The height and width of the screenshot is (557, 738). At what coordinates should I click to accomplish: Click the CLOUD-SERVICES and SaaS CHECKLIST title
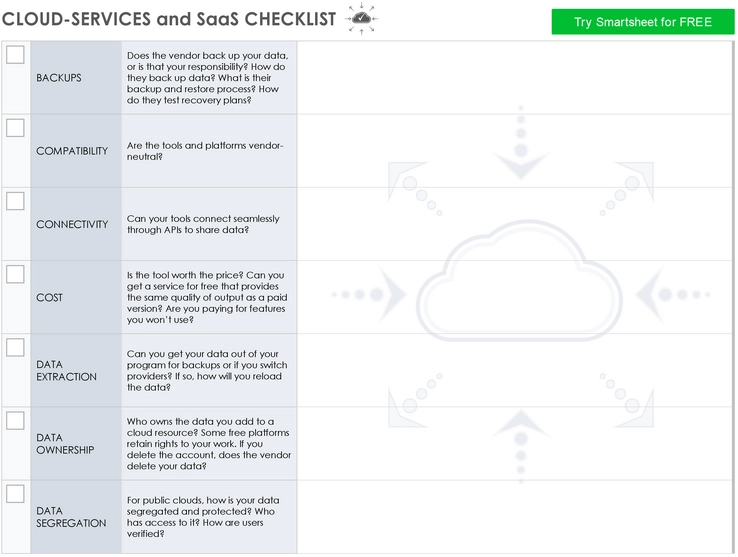169,19
